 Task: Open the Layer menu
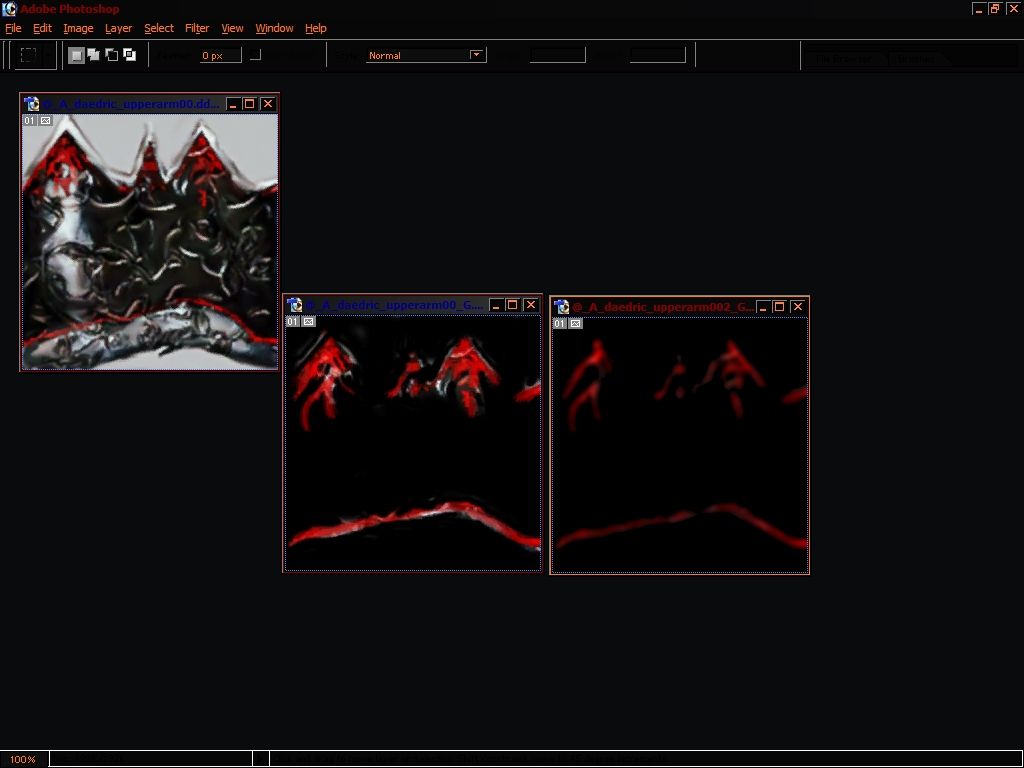click(118, 28)
